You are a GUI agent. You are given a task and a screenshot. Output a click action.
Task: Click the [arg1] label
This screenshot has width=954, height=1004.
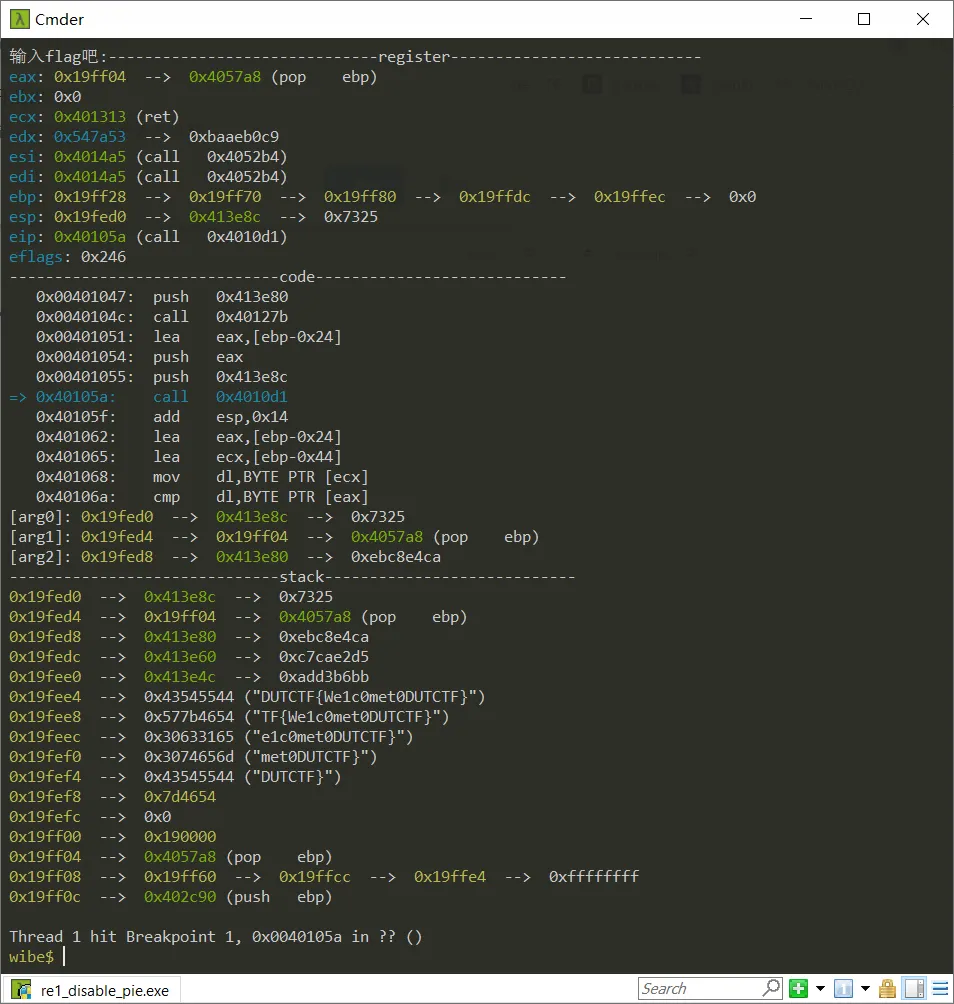click(40, 537)
